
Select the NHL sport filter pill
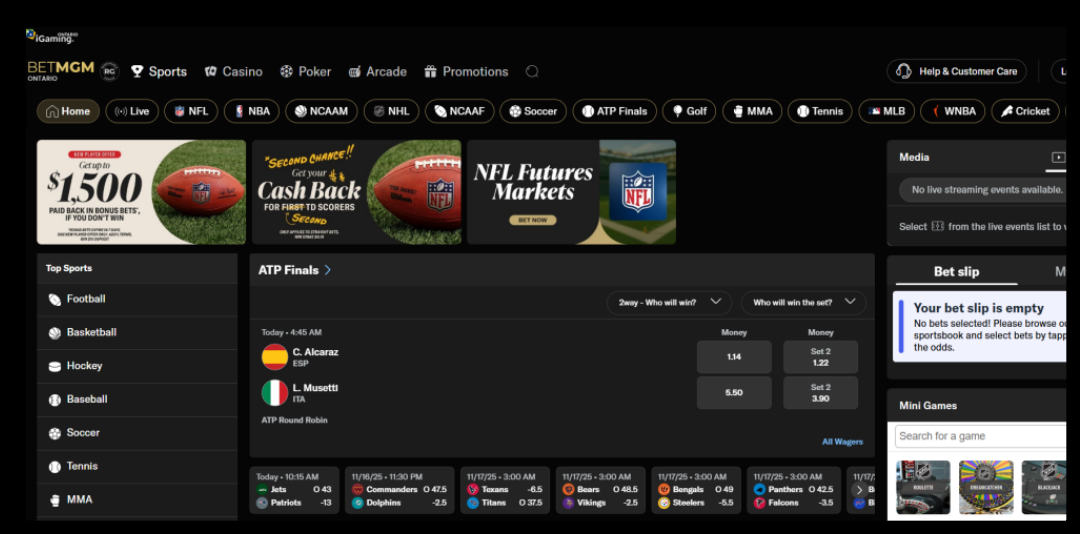(391, 111)
